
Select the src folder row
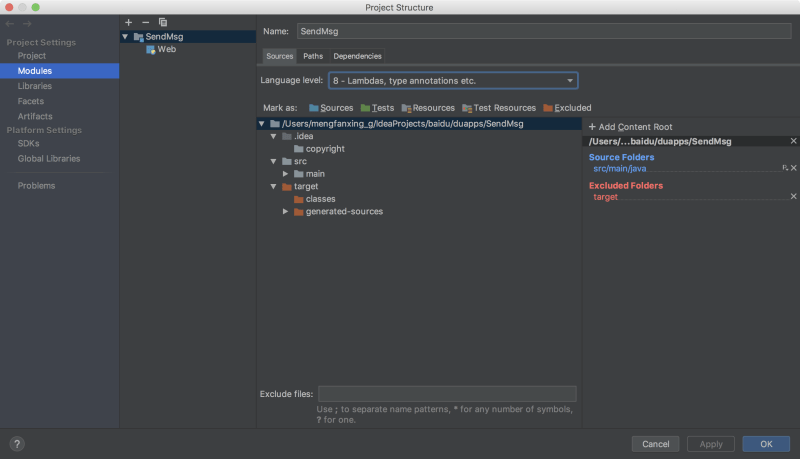click(294, 161)
